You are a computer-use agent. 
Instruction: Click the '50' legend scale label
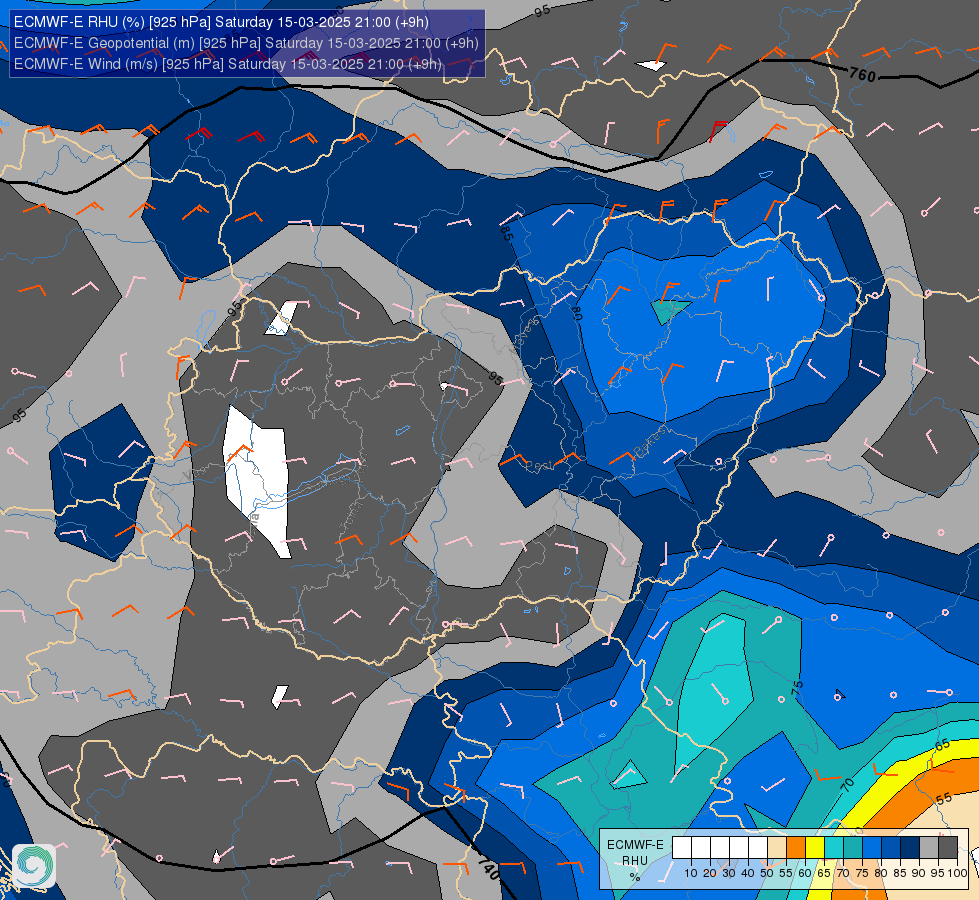pyautogui.click(x=767, y=873)
